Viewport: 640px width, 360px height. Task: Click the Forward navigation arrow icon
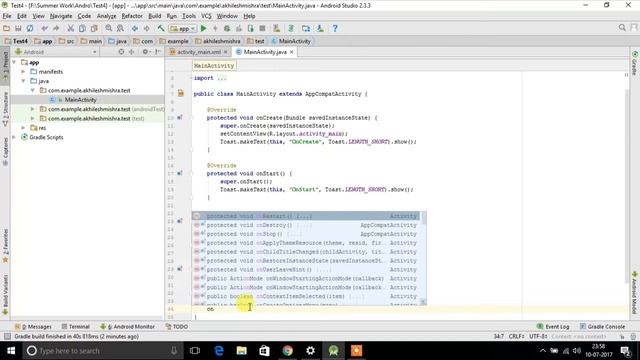[x=147, y=28]
